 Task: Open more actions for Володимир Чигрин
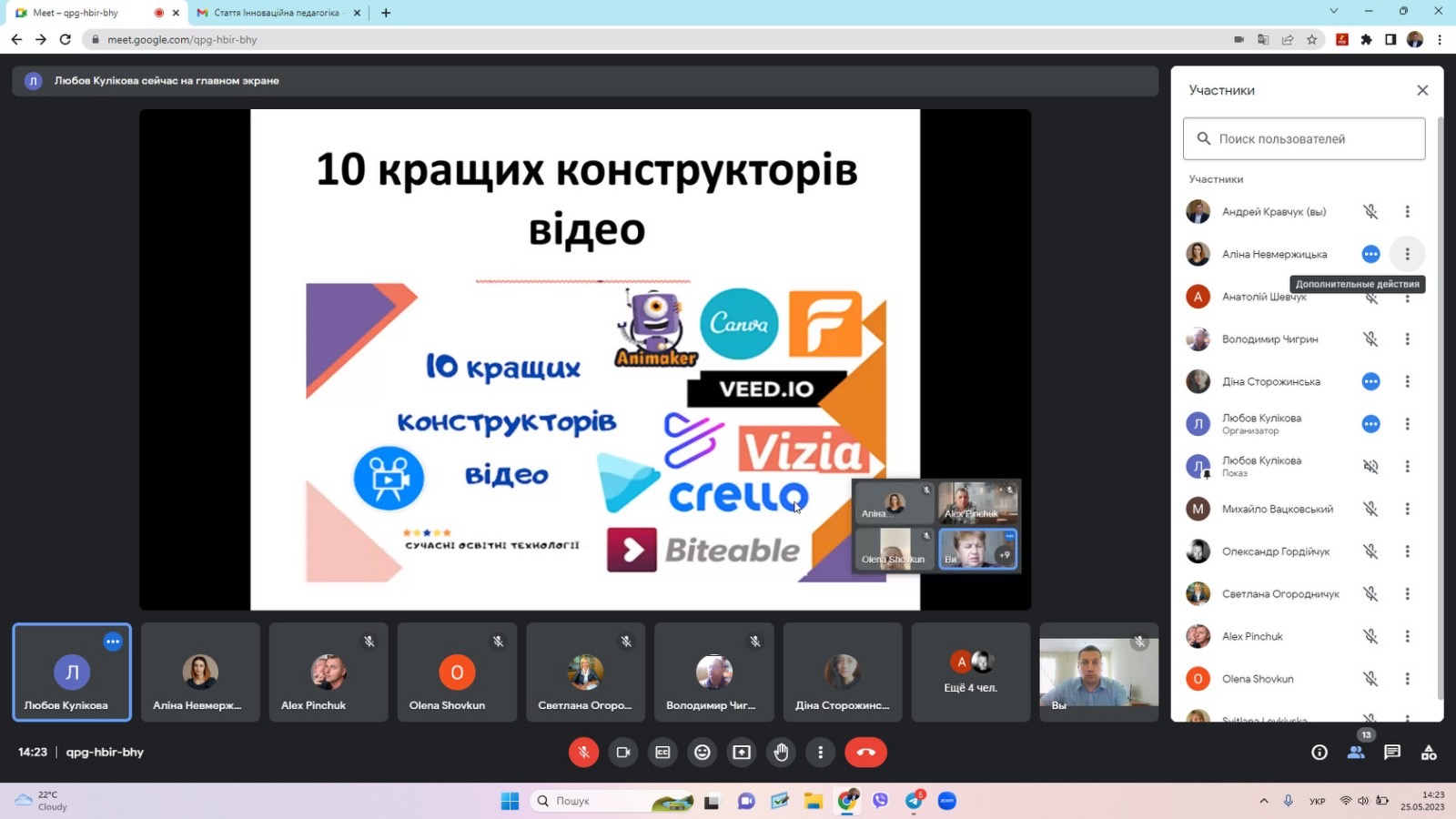click(x=1407, y=339)
